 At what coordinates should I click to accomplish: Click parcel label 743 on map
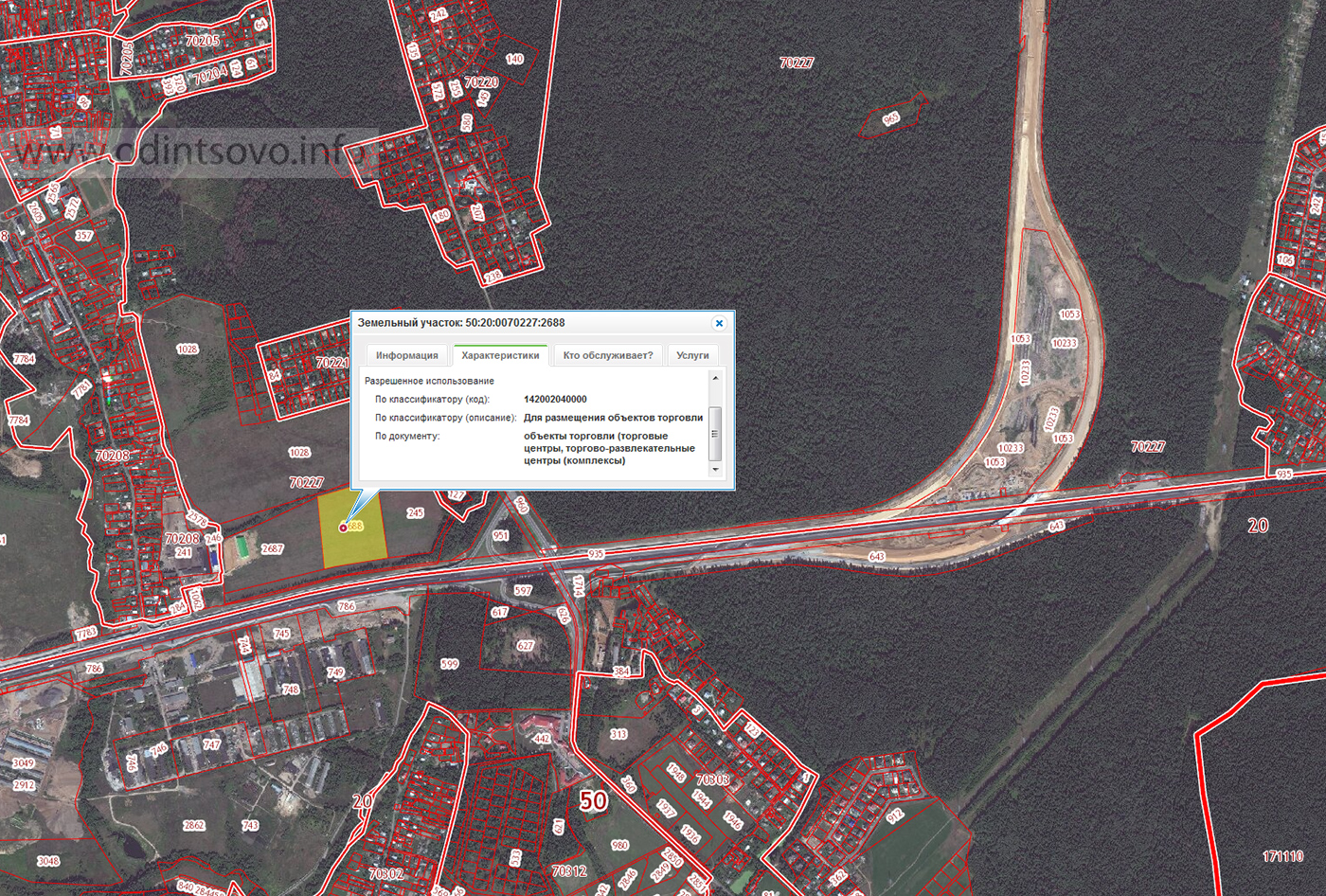[x=250, y=825]
